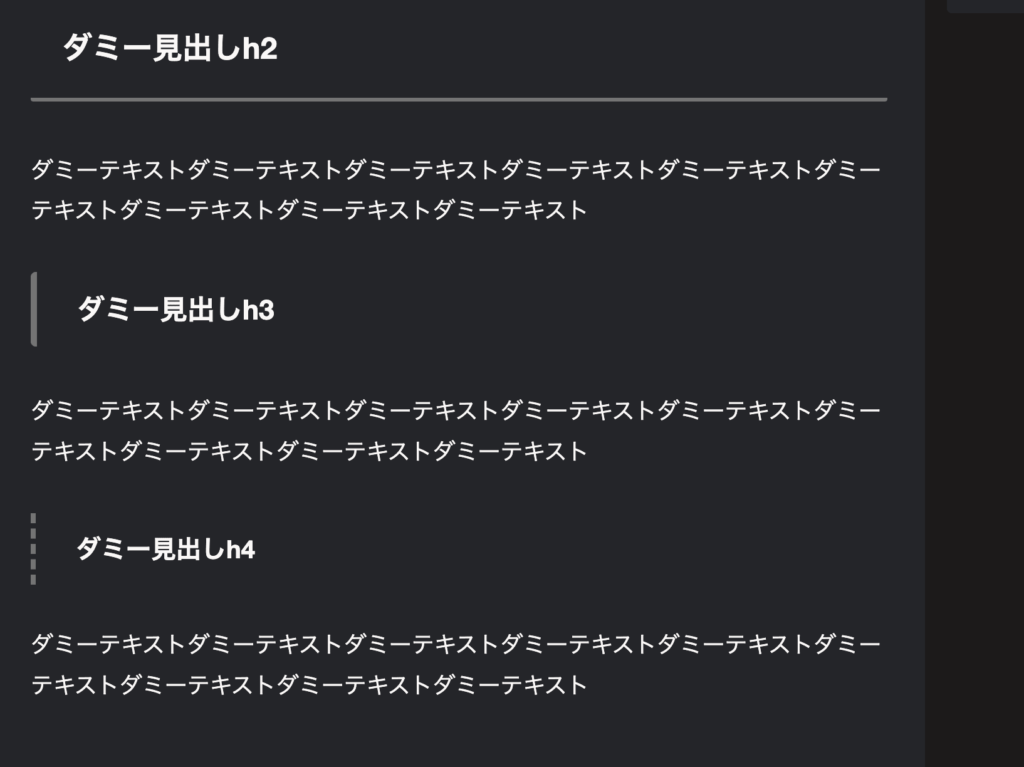Click the rounded card at the sidebar top
This screenshot has width=1024, height=767.
click(985, 6)
